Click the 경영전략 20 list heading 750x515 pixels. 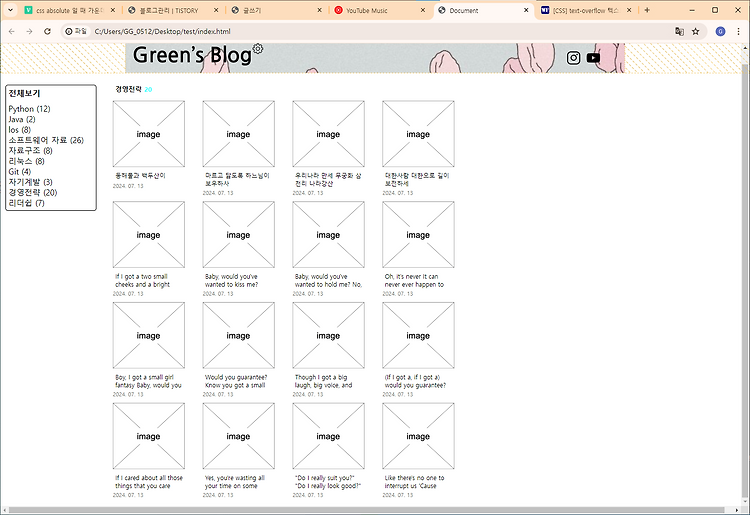click(x=133, y=89)
